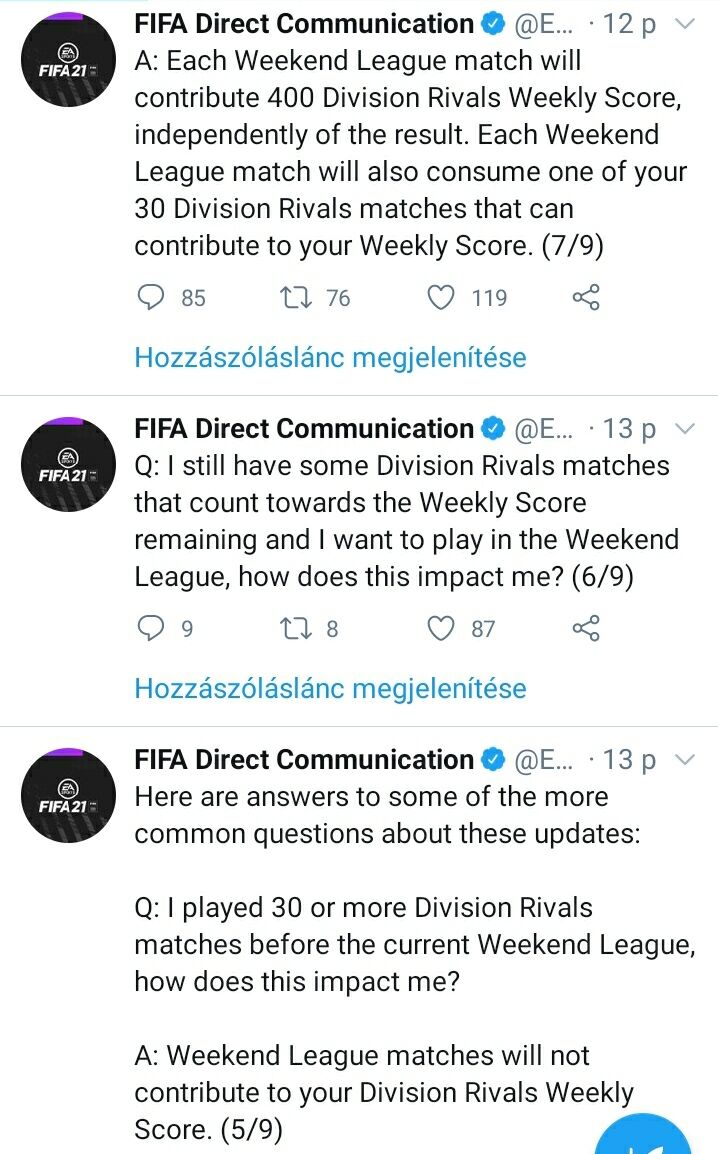Open options chevron on (6/9) tweet
This screenshot has width=718, height=1154.
686,429
